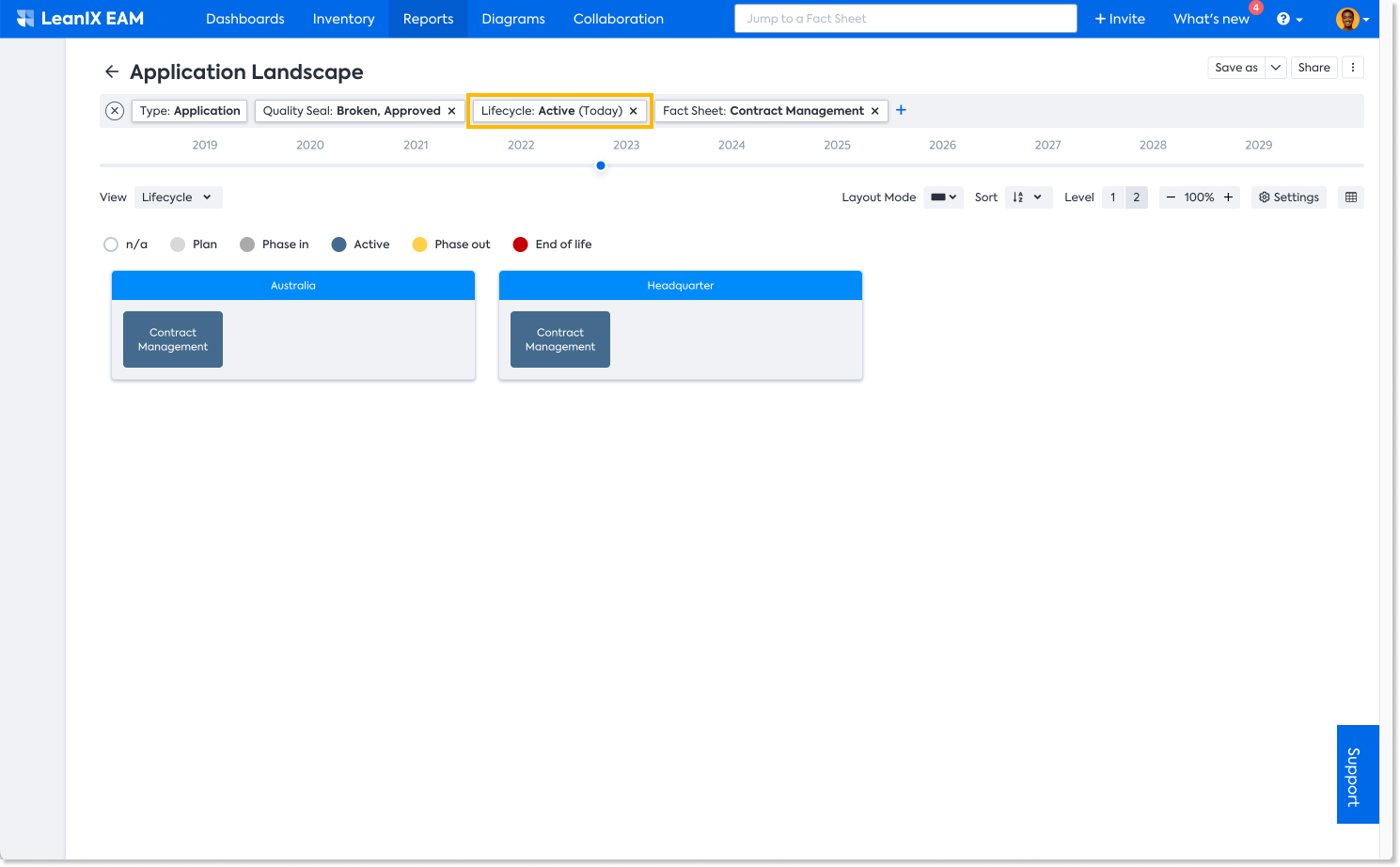The height and width of the screenshot is (867, 1400).
Task: Clear all filters with circled X
Action: (115, 111)
